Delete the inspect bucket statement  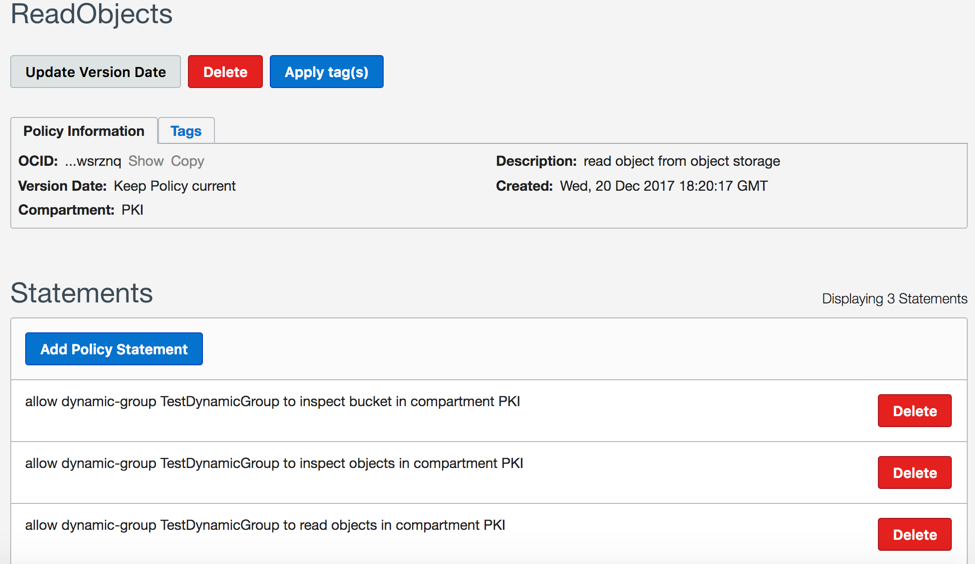point(914,411)
